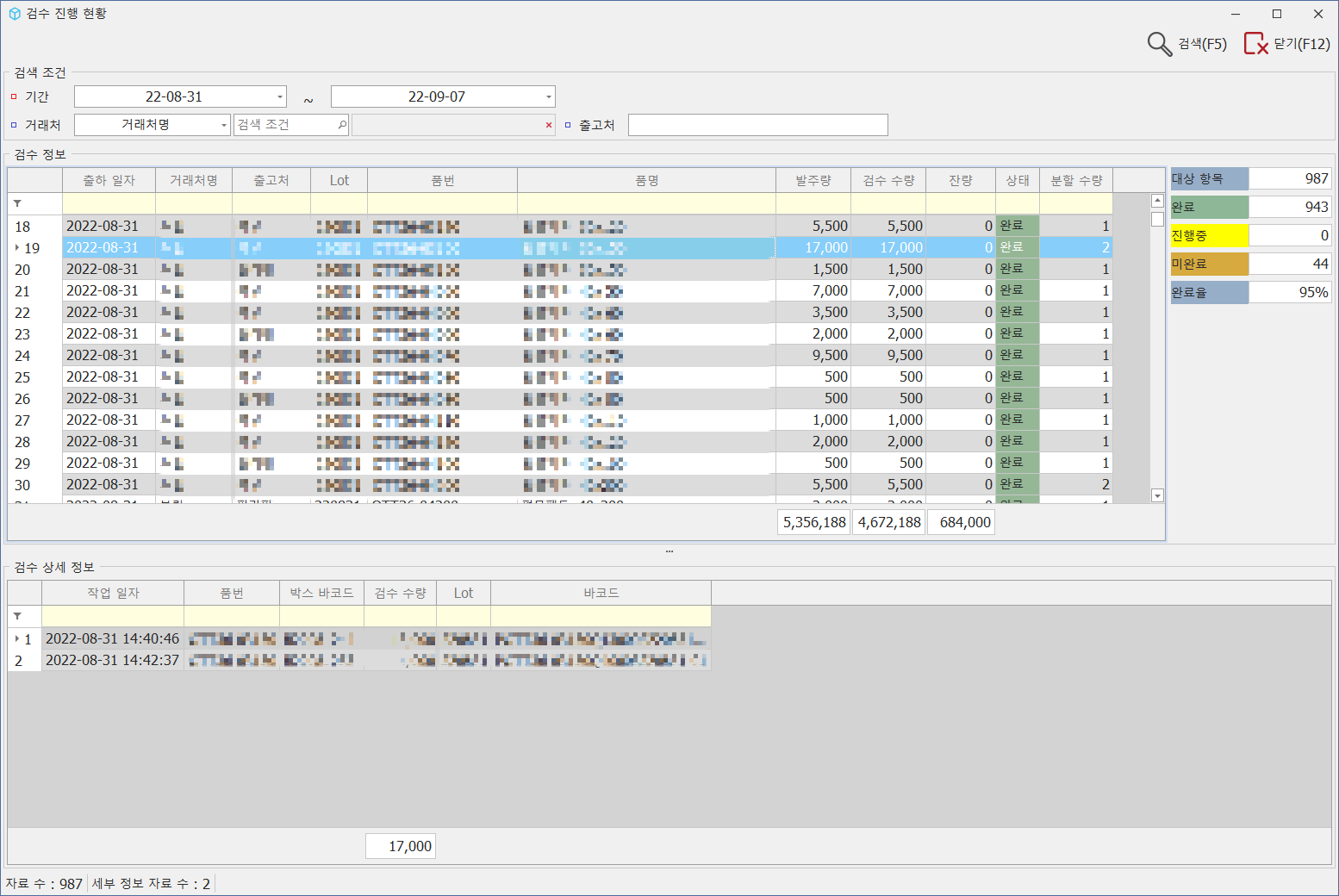Click the 출고처 column header
This screenshot has height=896, width=1339.
(271, 180)
